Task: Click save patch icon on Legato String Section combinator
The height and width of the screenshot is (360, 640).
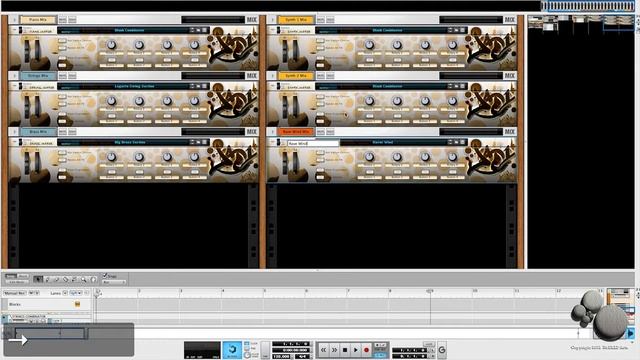Action: pyautogui.click(x=204, y=87)
